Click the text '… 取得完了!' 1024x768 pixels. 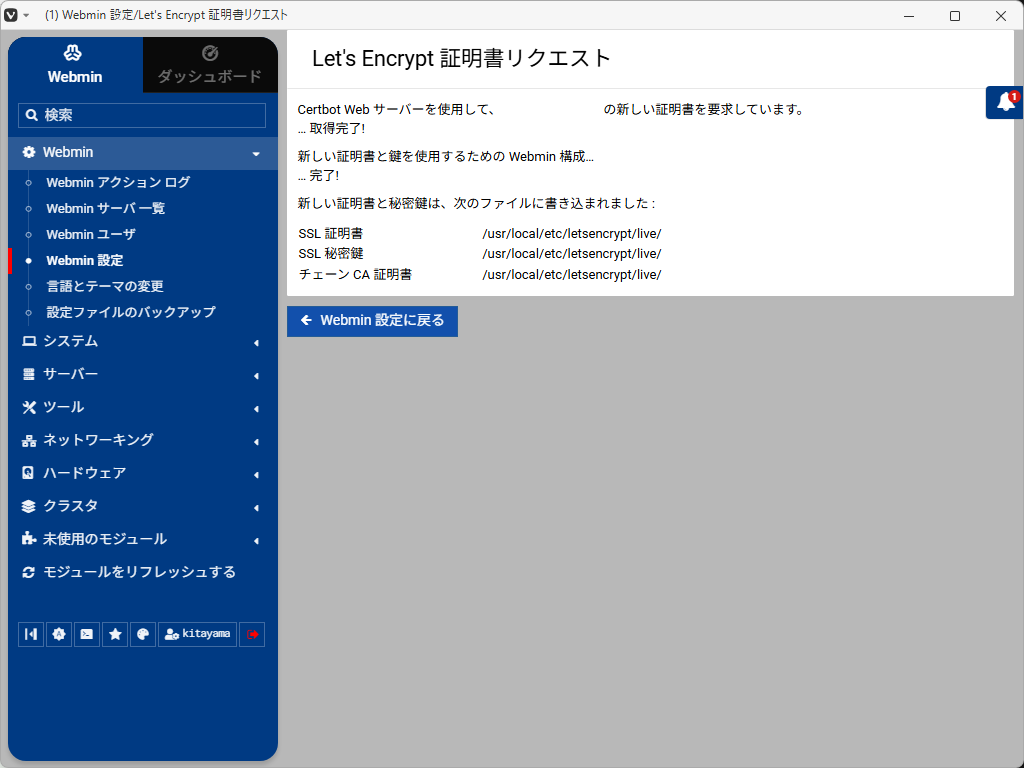(x=332, y=129)
